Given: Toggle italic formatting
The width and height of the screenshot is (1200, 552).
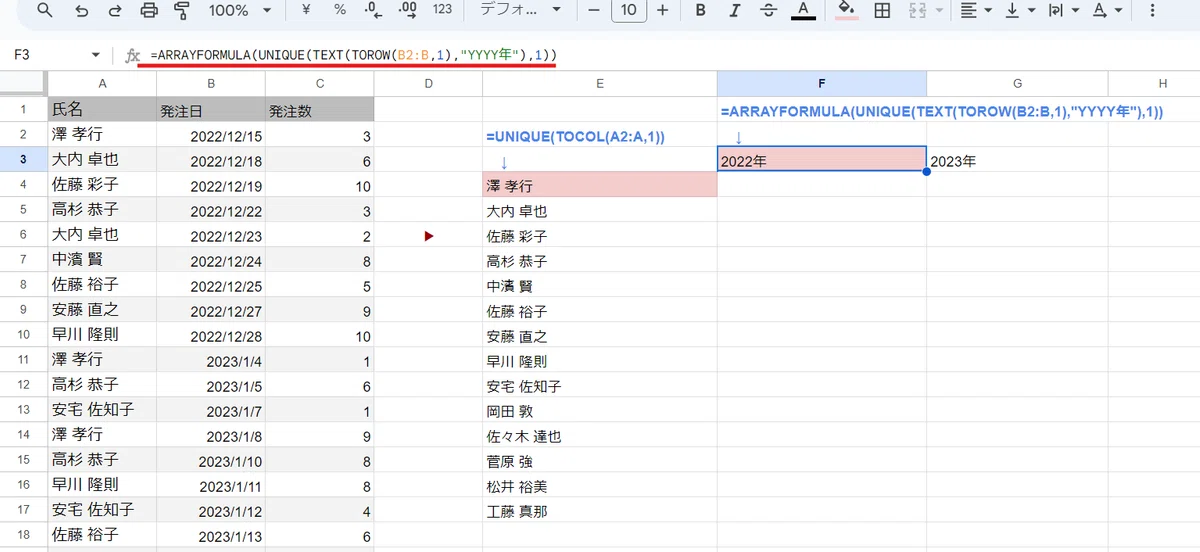Looking at the screenshot, I should pyautogui.click(x=734, y=11).
